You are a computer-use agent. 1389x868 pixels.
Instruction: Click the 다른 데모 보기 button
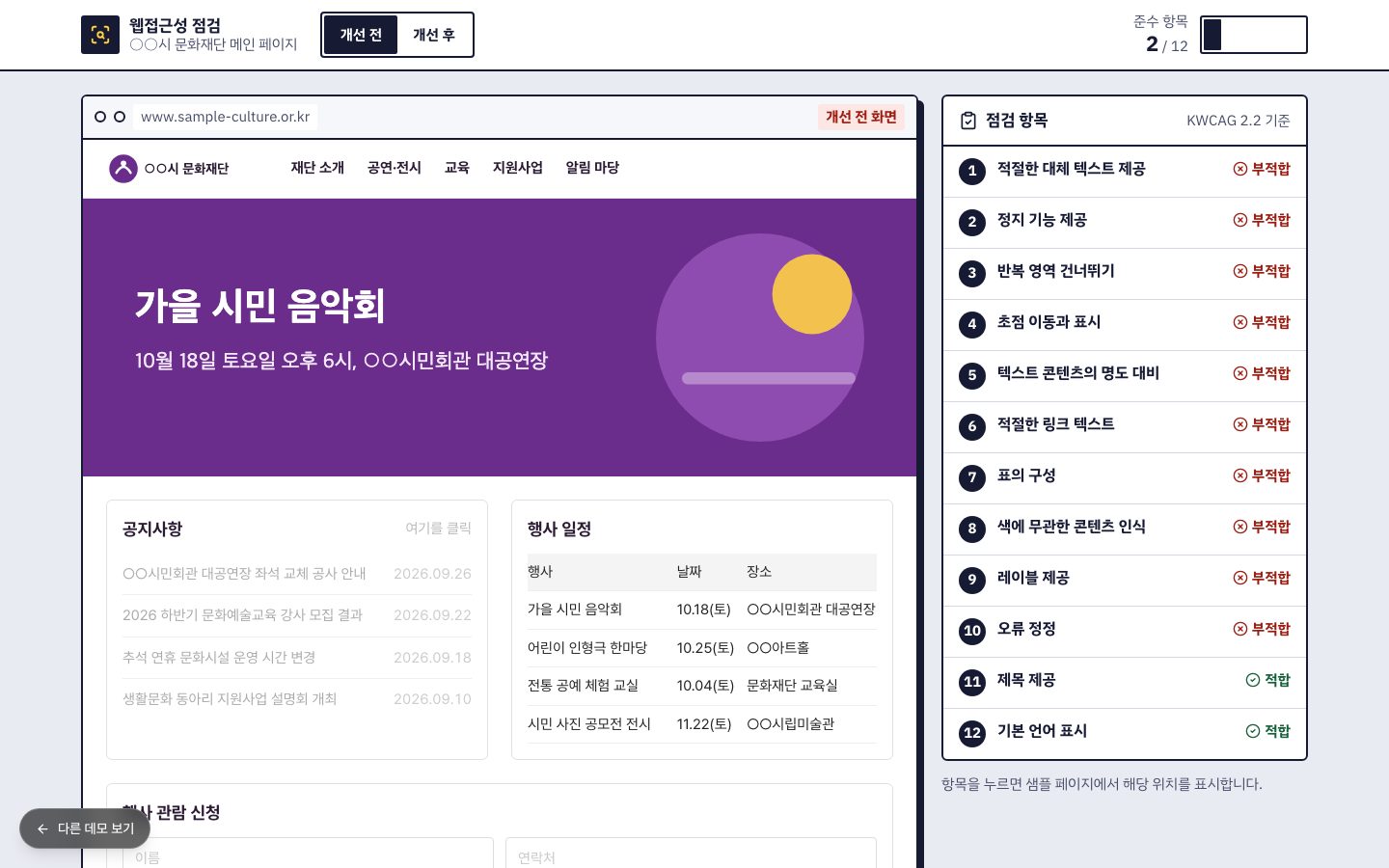[85, 828]
